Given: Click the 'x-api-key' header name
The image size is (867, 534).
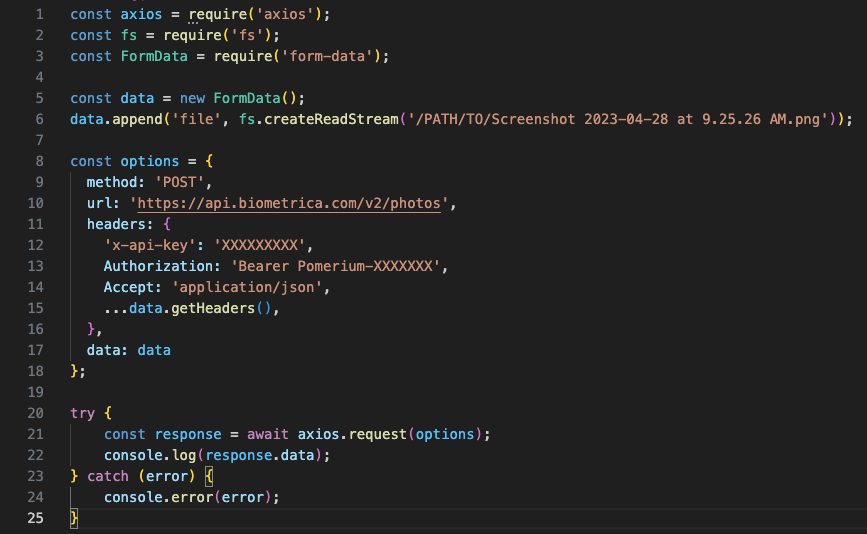Looking at the screenshot, I should (150, 245).
